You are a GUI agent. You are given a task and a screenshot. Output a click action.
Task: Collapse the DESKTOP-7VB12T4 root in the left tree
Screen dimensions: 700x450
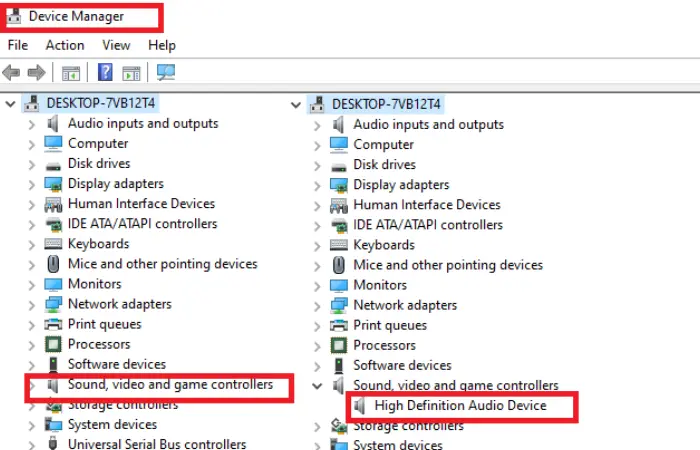10,104
